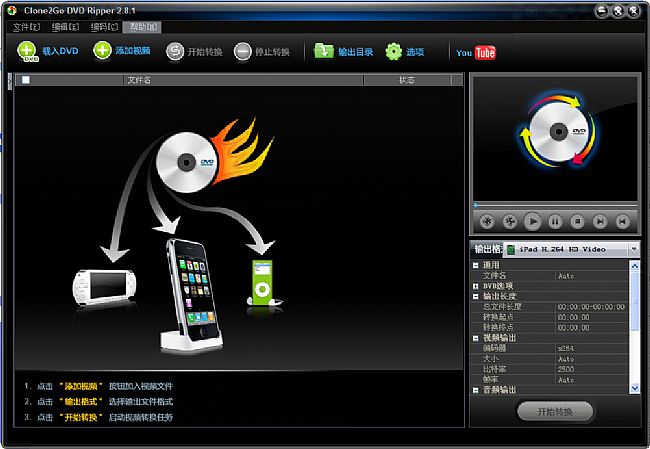The width and height of the screenshot is (650, 449).
Task: Open the Output Directory (输出目录) folder icon
Action: (323, 51)
